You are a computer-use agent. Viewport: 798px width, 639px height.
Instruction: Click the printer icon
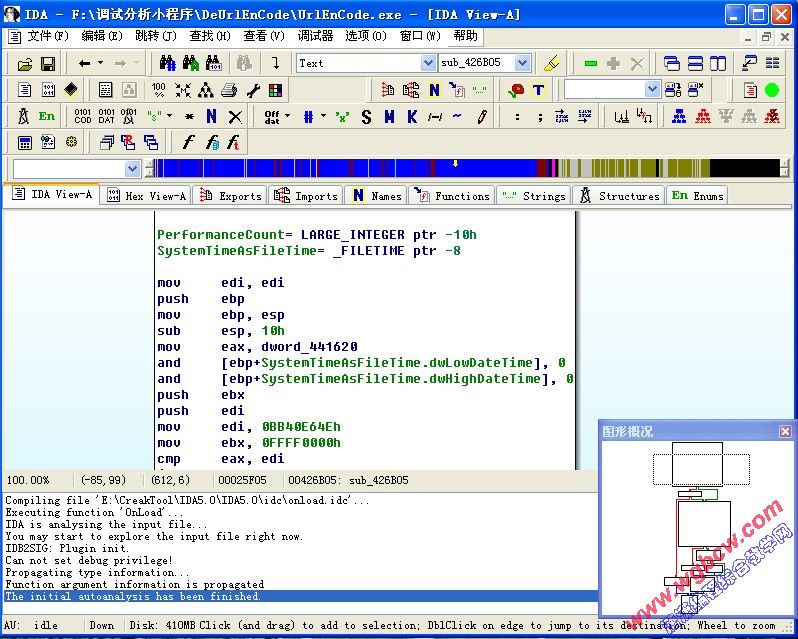(x=229, y=91)
